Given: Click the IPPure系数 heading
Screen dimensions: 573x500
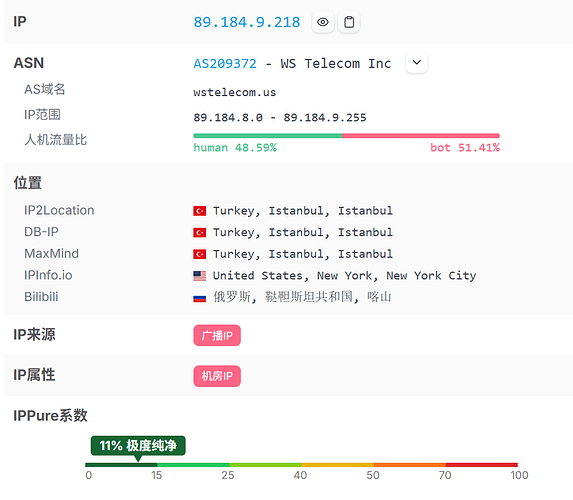Looking at the screenshot, I should point(50,416).
